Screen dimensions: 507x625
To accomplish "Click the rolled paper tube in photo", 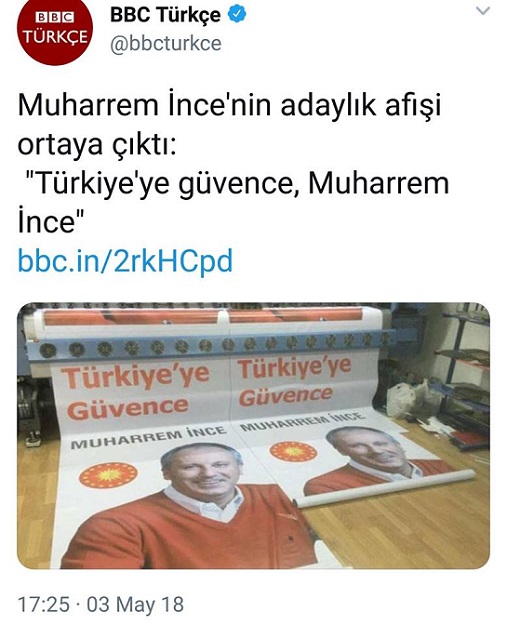I will (x=385, y=489).
